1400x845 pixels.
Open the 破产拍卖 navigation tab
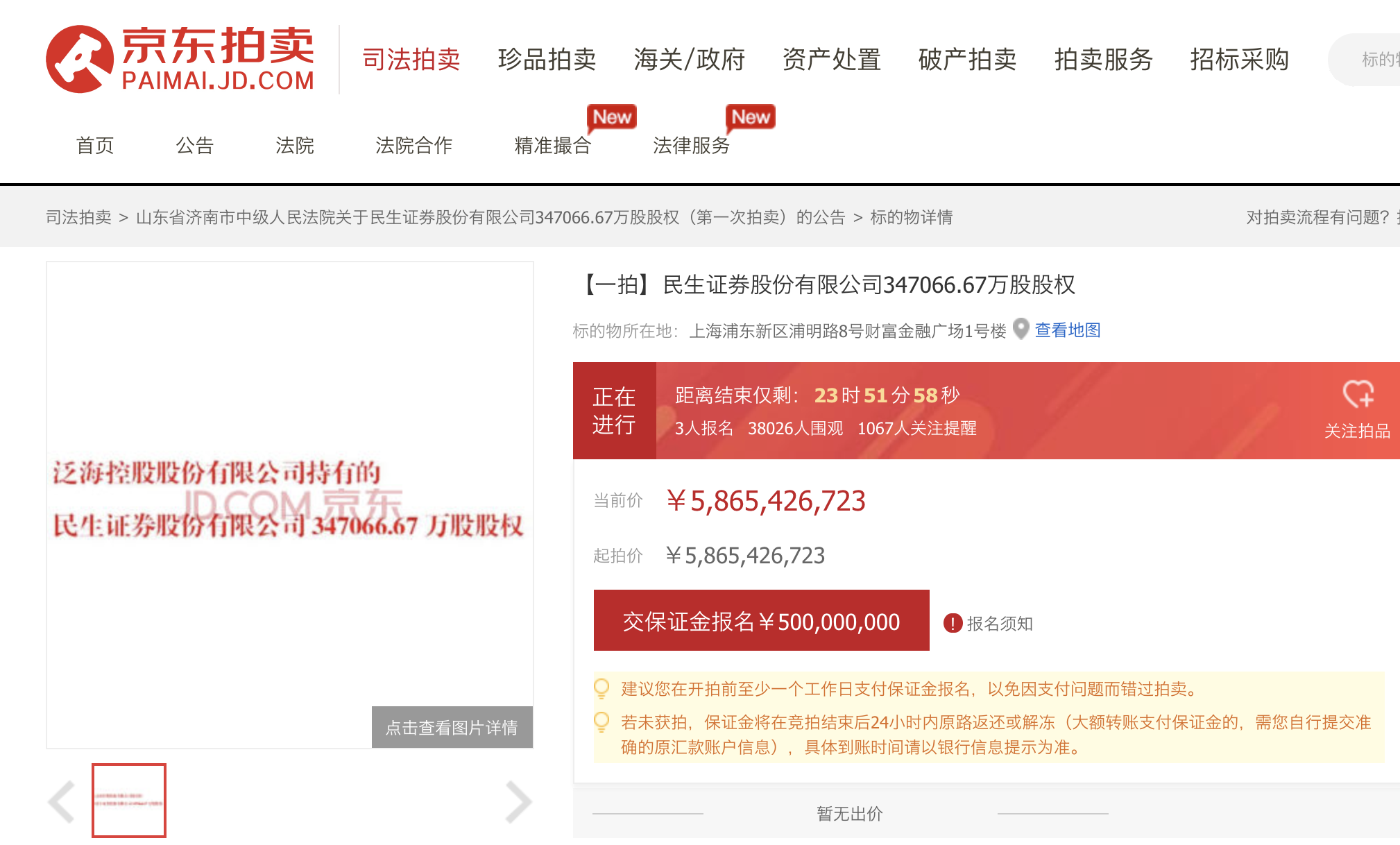(967, 60)
